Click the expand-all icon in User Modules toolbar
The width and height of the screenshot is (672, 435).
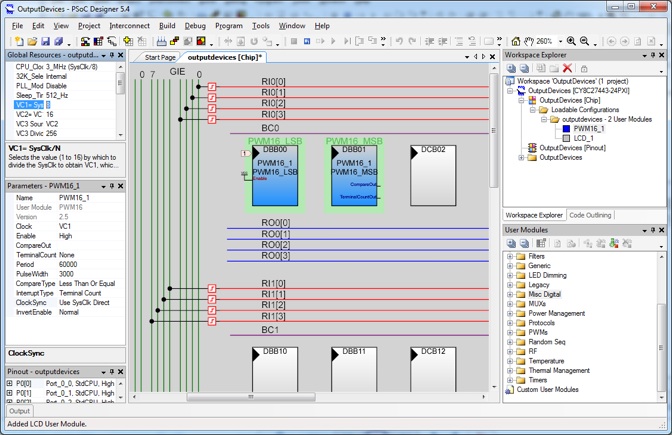point(511,243)
